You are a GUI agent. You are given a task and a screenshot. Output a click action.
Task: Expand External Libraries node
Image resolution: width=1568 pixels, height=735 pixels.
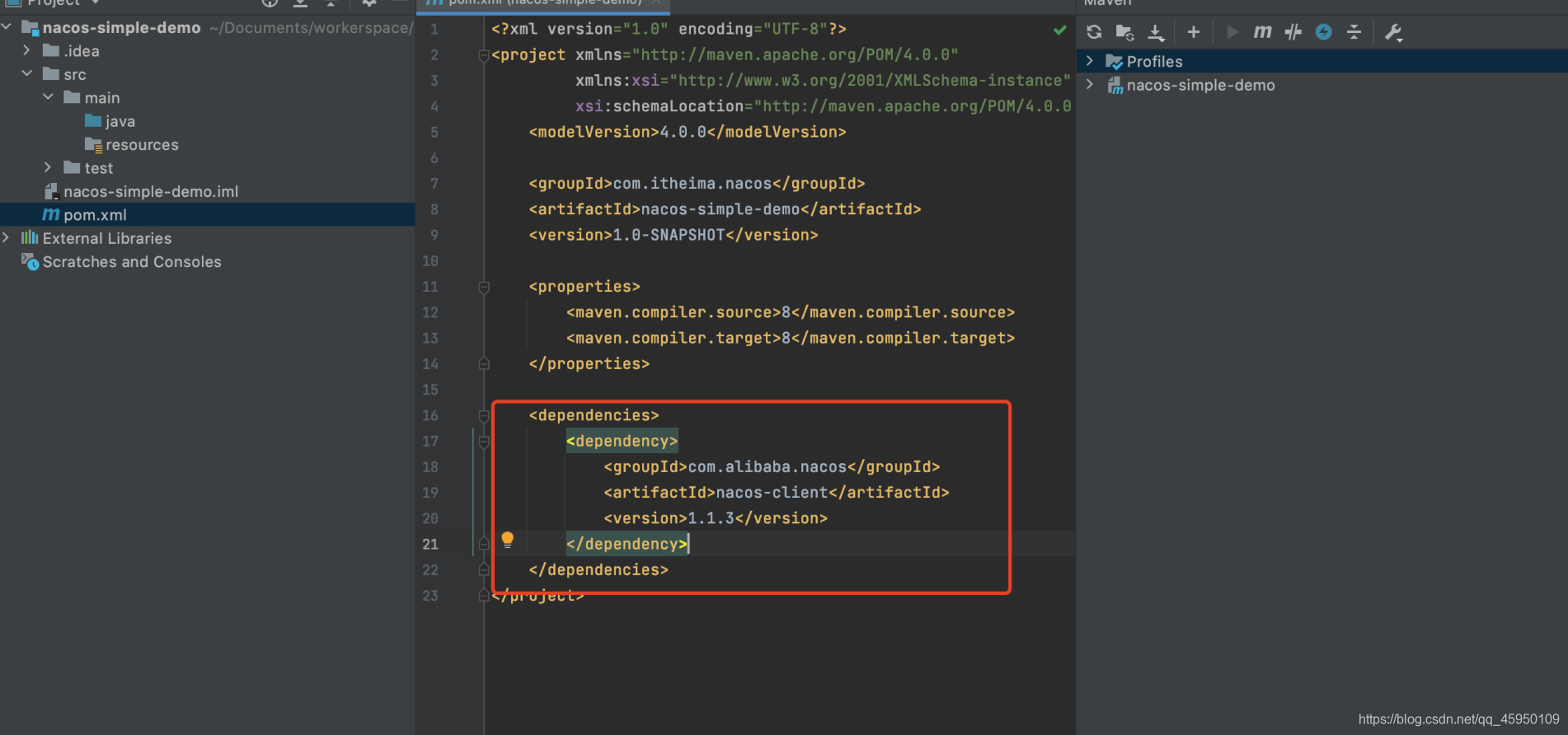pos(7,237)
